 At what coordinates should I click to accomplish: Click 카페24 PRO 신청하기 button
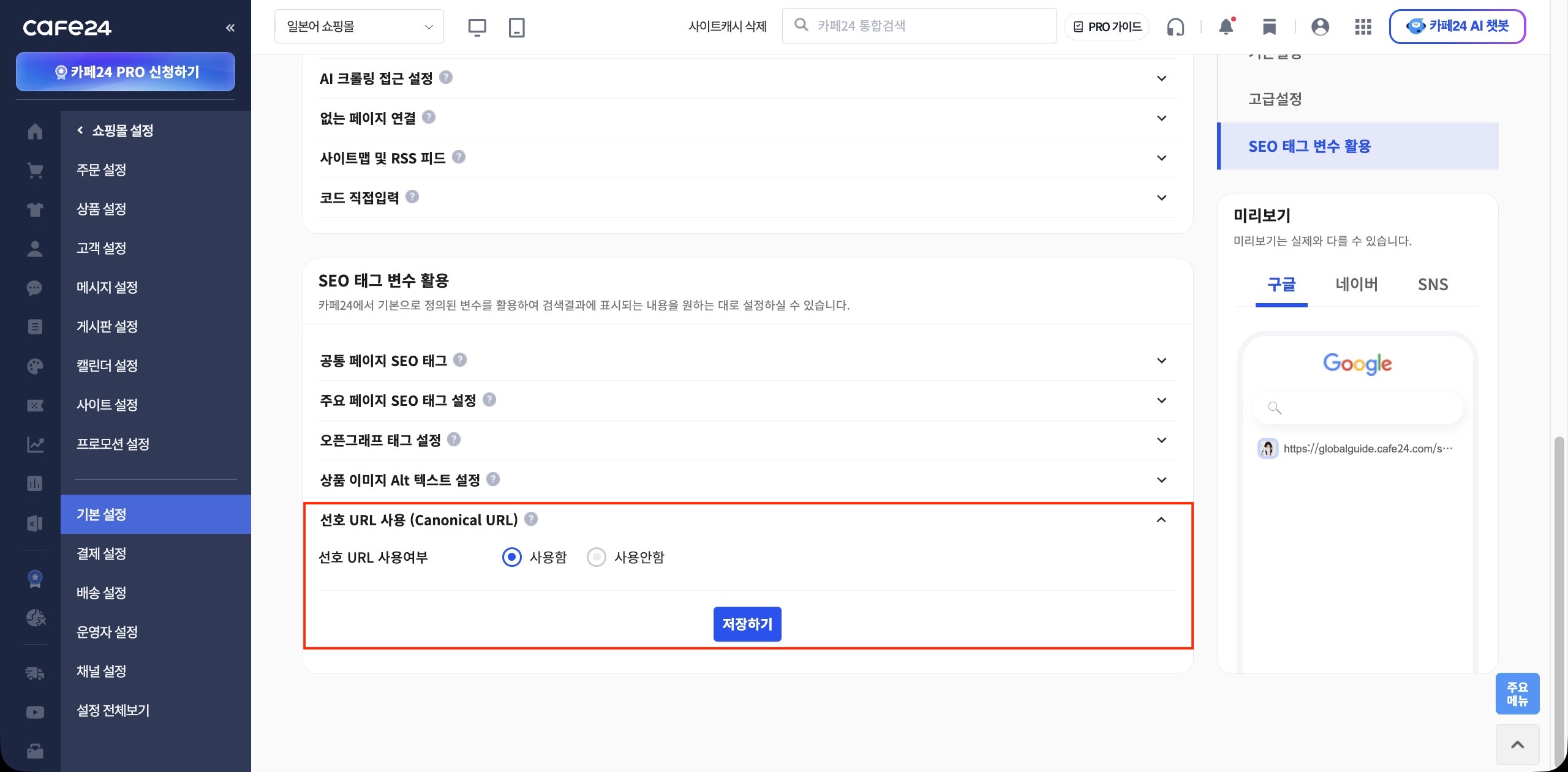(x=126, y=72)
